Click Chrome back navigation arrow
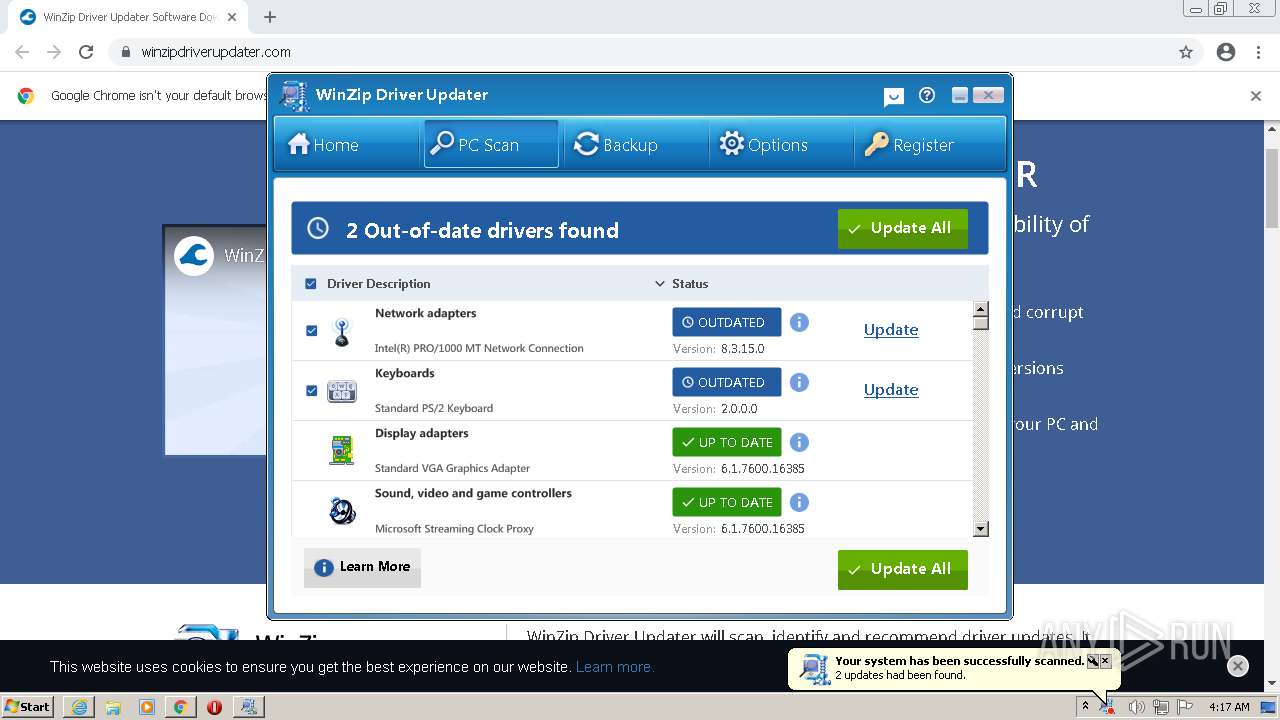Image resolution: width=1280 pixels, height=720 pixels. (22, 52)
